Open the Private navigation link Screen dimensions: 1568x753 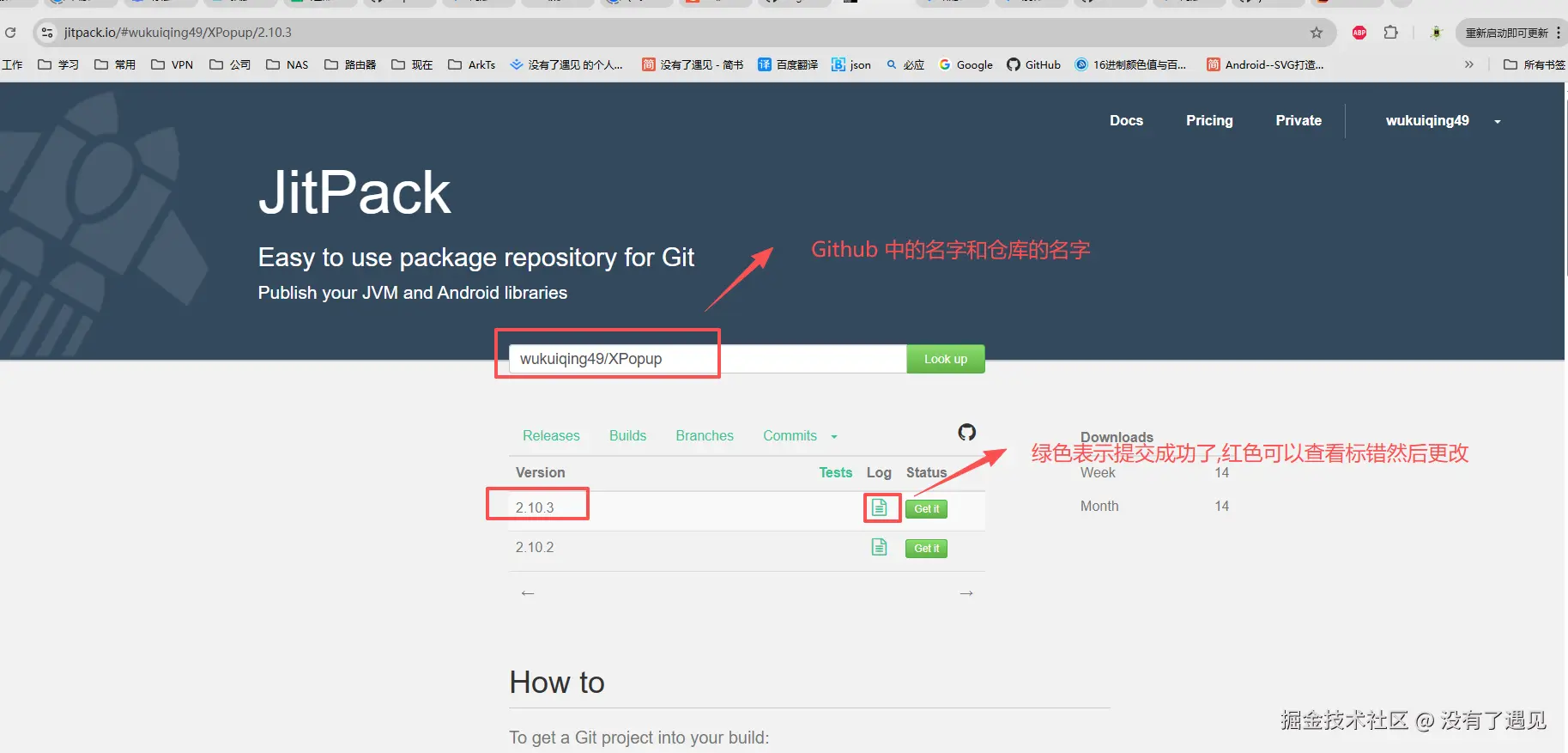[1299, 121]
